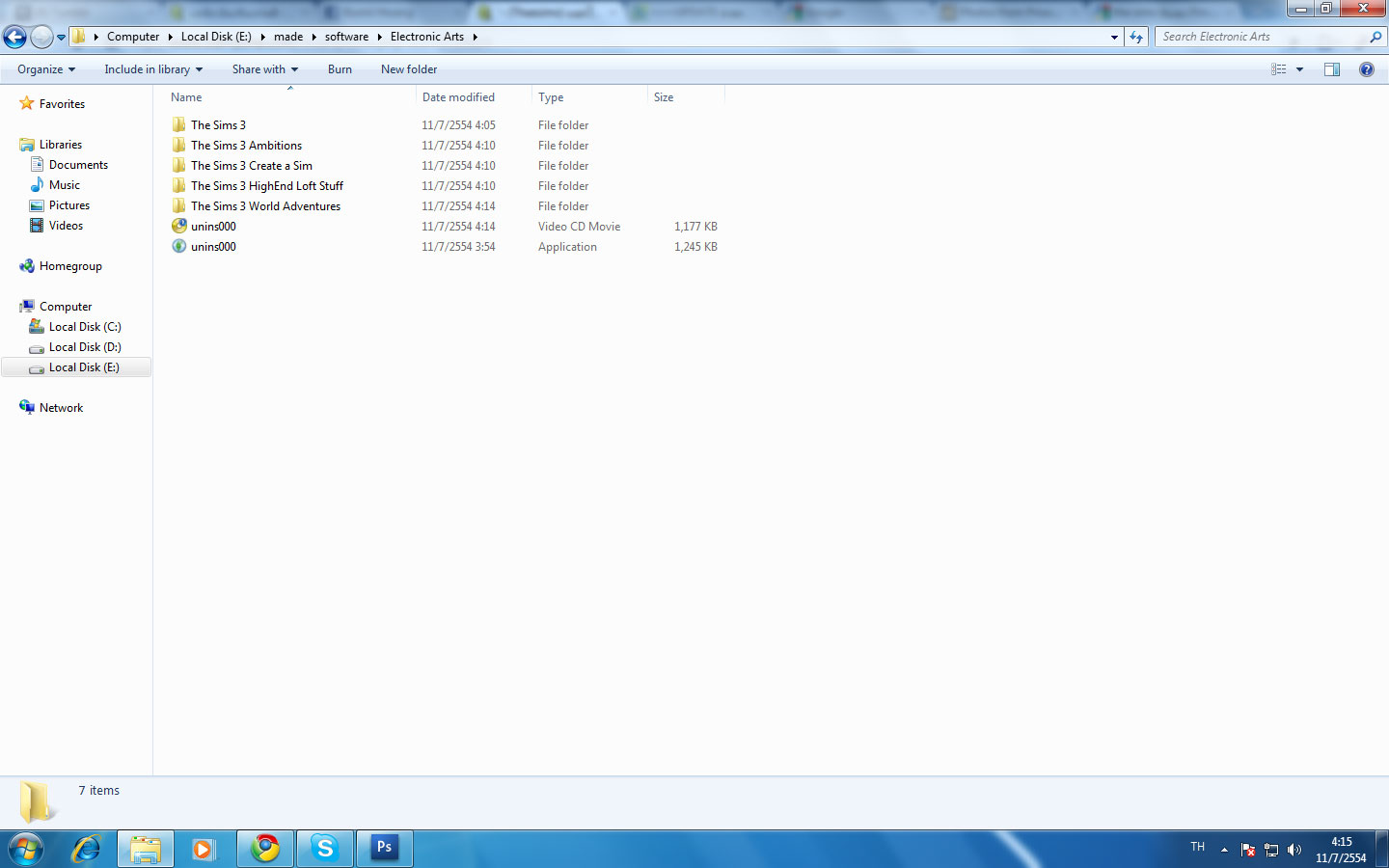Change view with the view icon
The height and width of the screenshot is (868, 1389).
(1279, 69)
